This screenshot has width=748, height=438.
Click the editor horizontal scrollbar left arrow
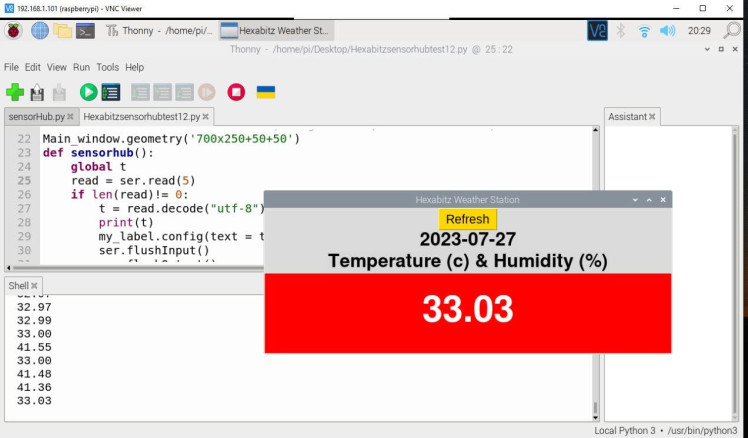point(9,268)
